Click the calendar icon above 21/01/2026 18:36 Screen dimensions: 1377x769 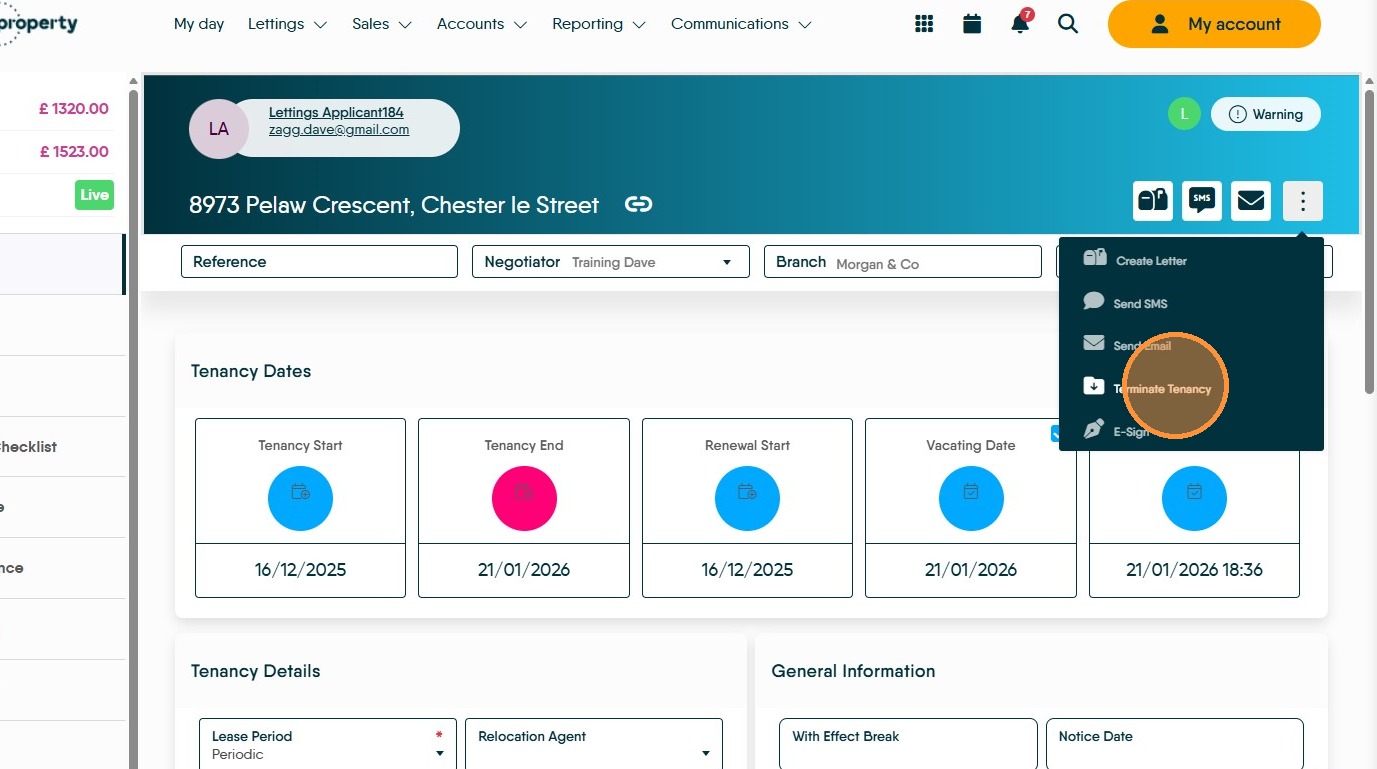[1194, 498]
